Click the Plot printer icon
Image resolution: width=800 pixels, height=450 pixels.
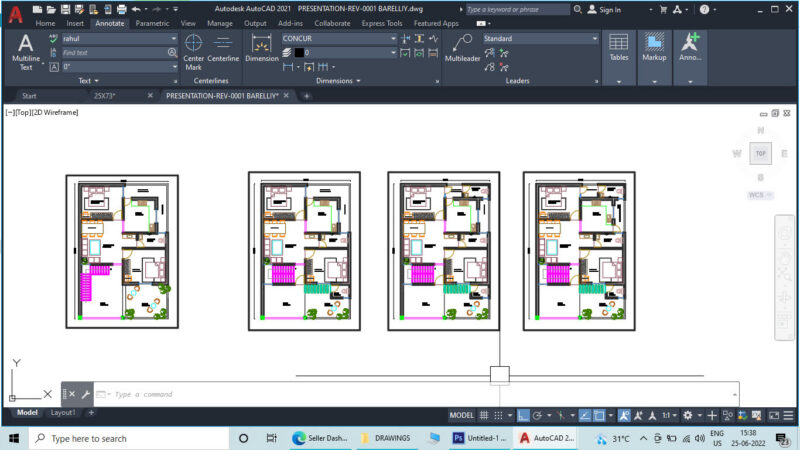tap(121, 9)
